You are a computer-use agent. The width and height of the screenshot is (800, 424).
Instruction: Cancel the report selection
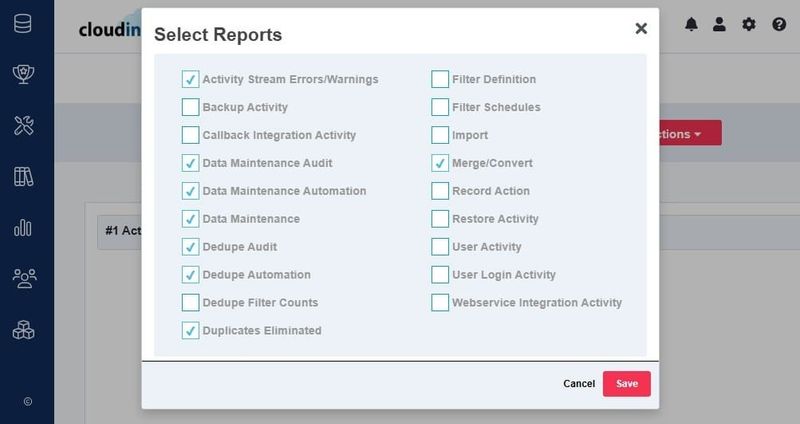579,384
